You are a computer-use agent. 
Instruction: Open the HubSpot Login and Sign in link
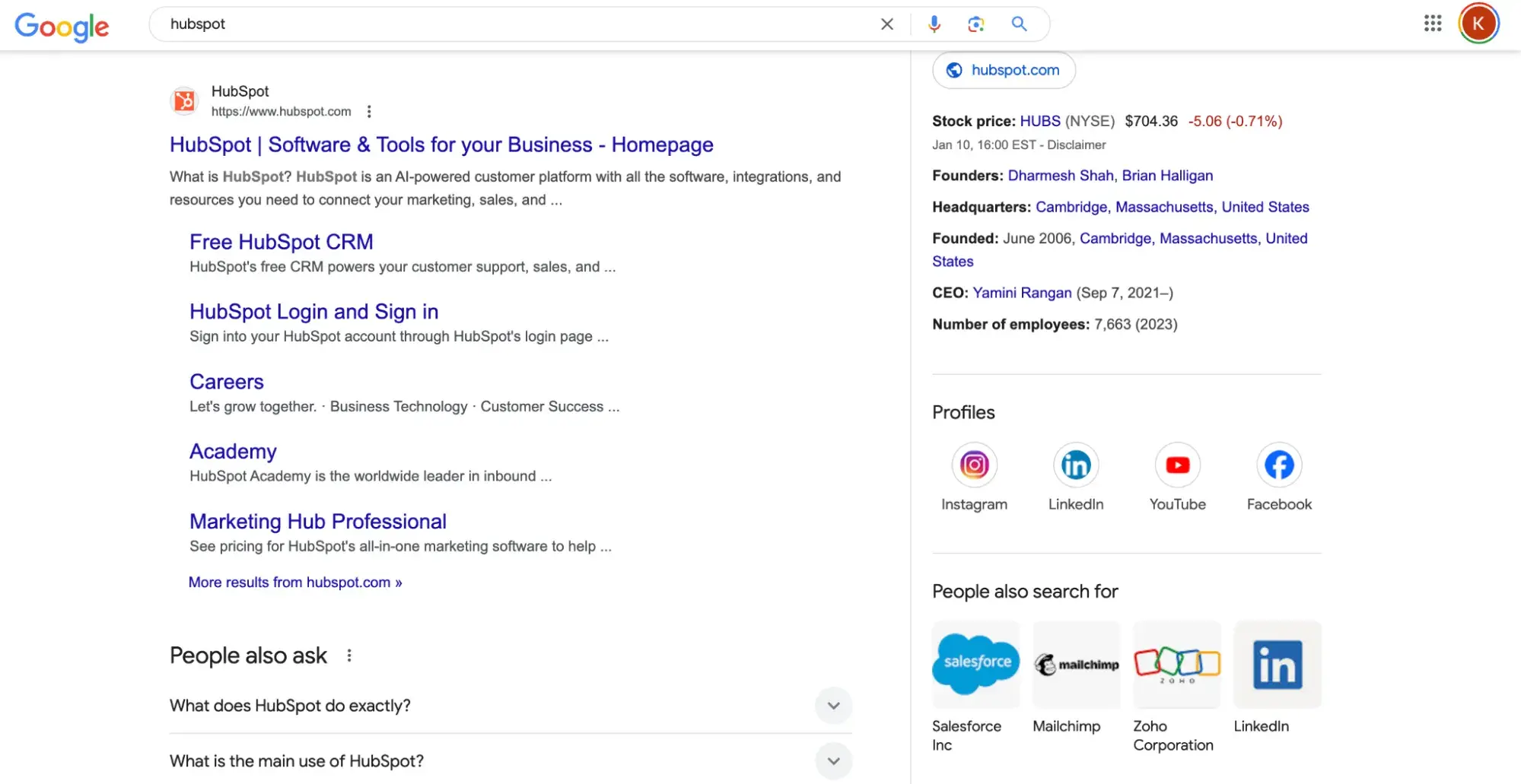coord(313,312)
